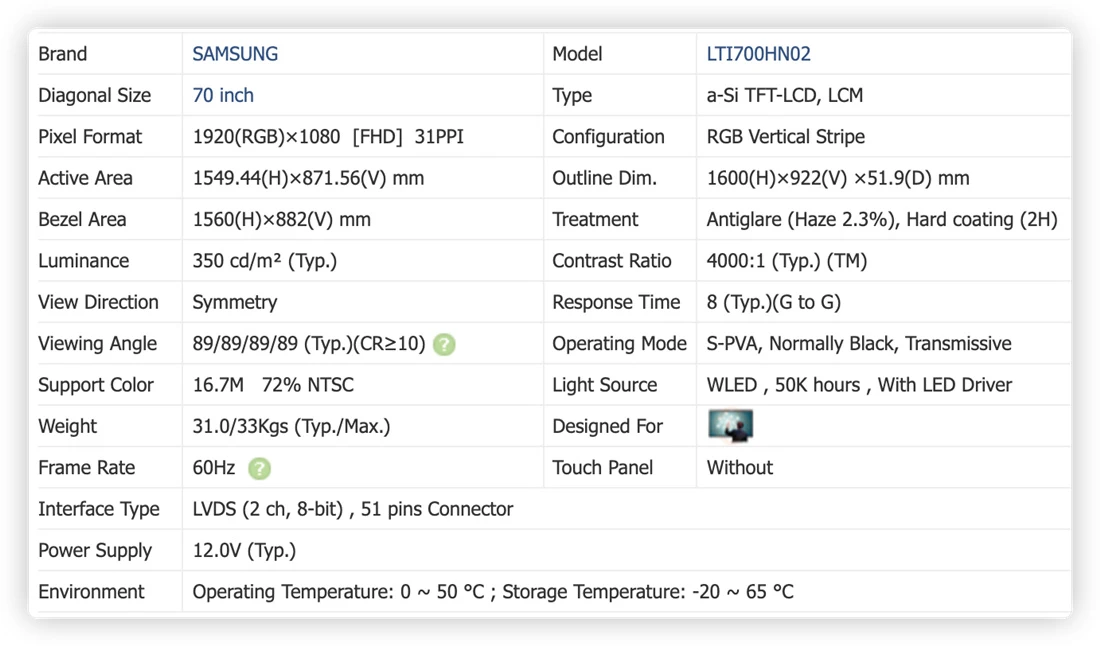Screen dimensions: 1100x646
Task: Click the Touch Panel Without value
Action: (x=739, y=468)
